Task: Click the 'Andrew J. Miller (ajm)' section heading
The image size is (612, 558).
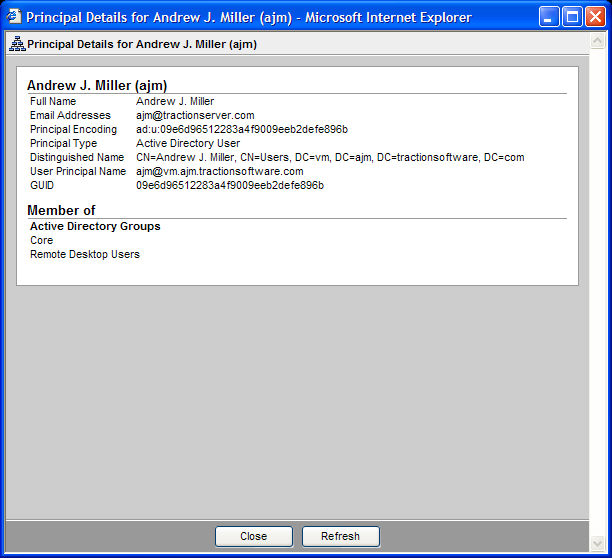Action: 97,85
